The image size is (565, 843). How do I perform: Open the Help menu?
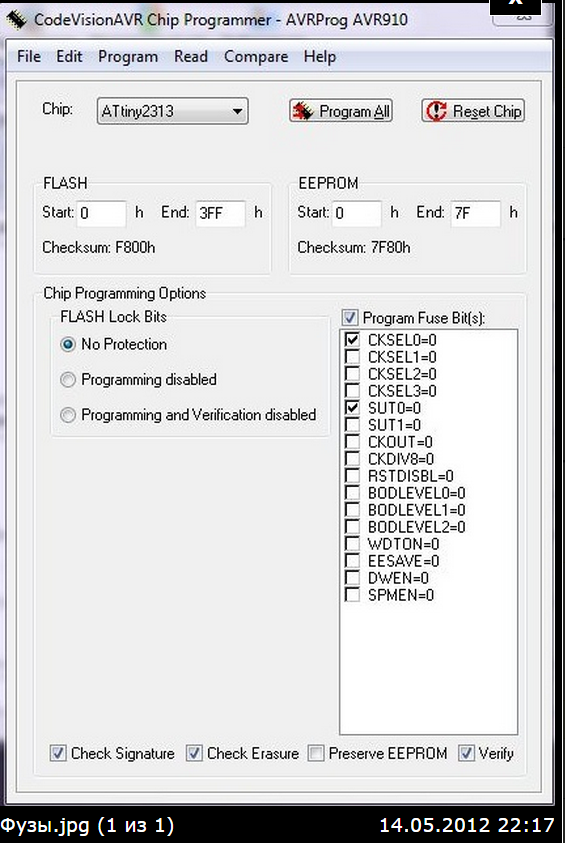[320, 56]
